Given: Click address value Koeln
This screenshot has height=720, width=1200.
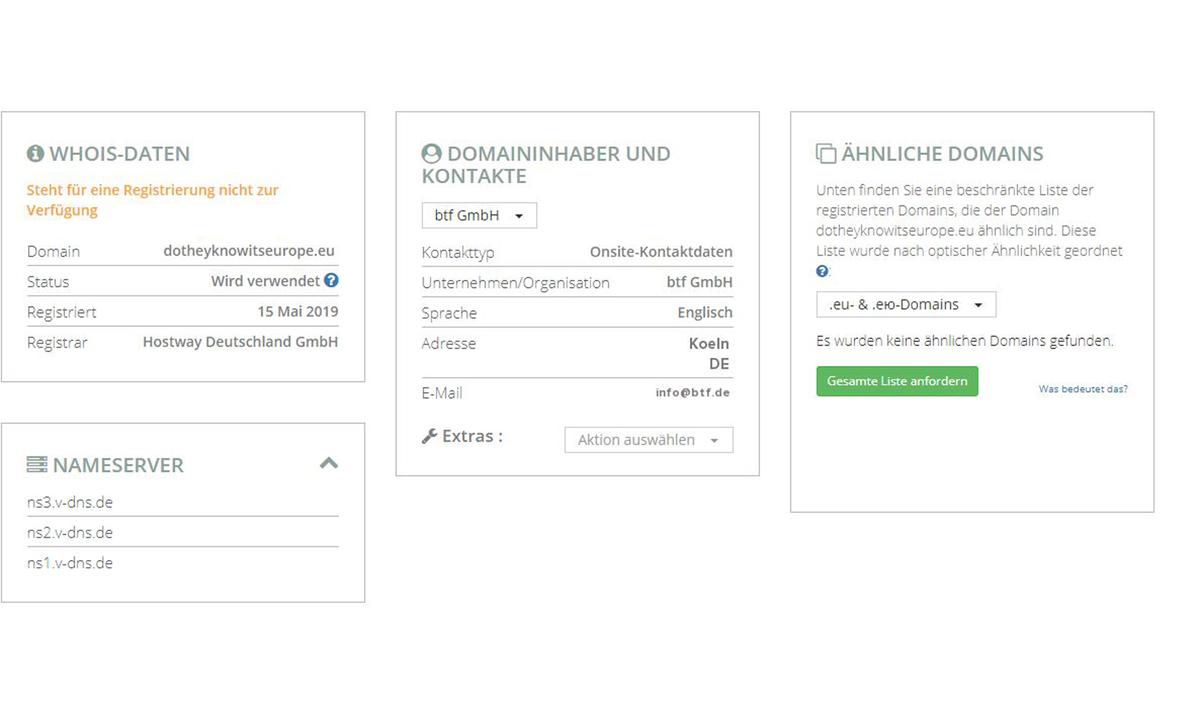Looking at the screenshot, I should click(709, 343).
